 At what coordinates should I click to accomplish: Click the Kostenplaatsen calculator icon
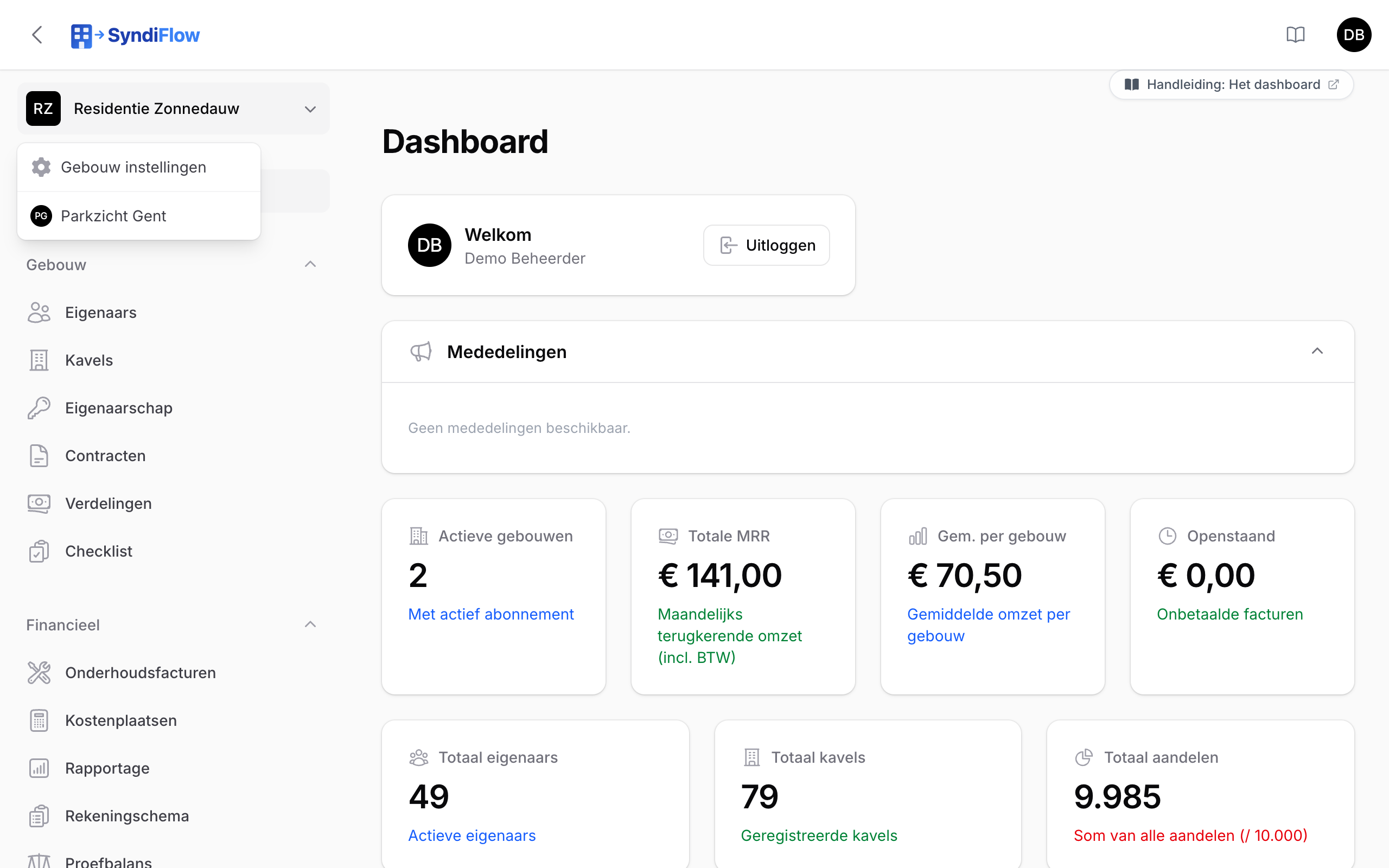click(39, 720)
